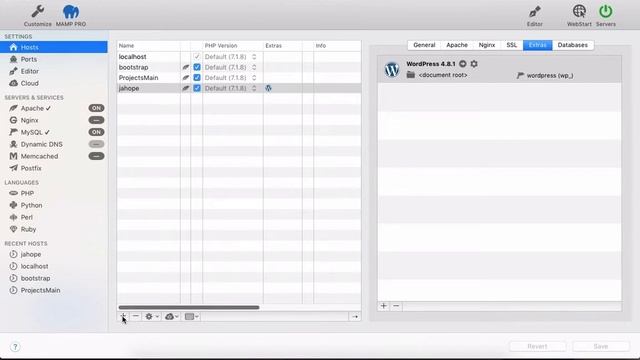
Task: Add an extra with the plus button
Action: point(384,306)
